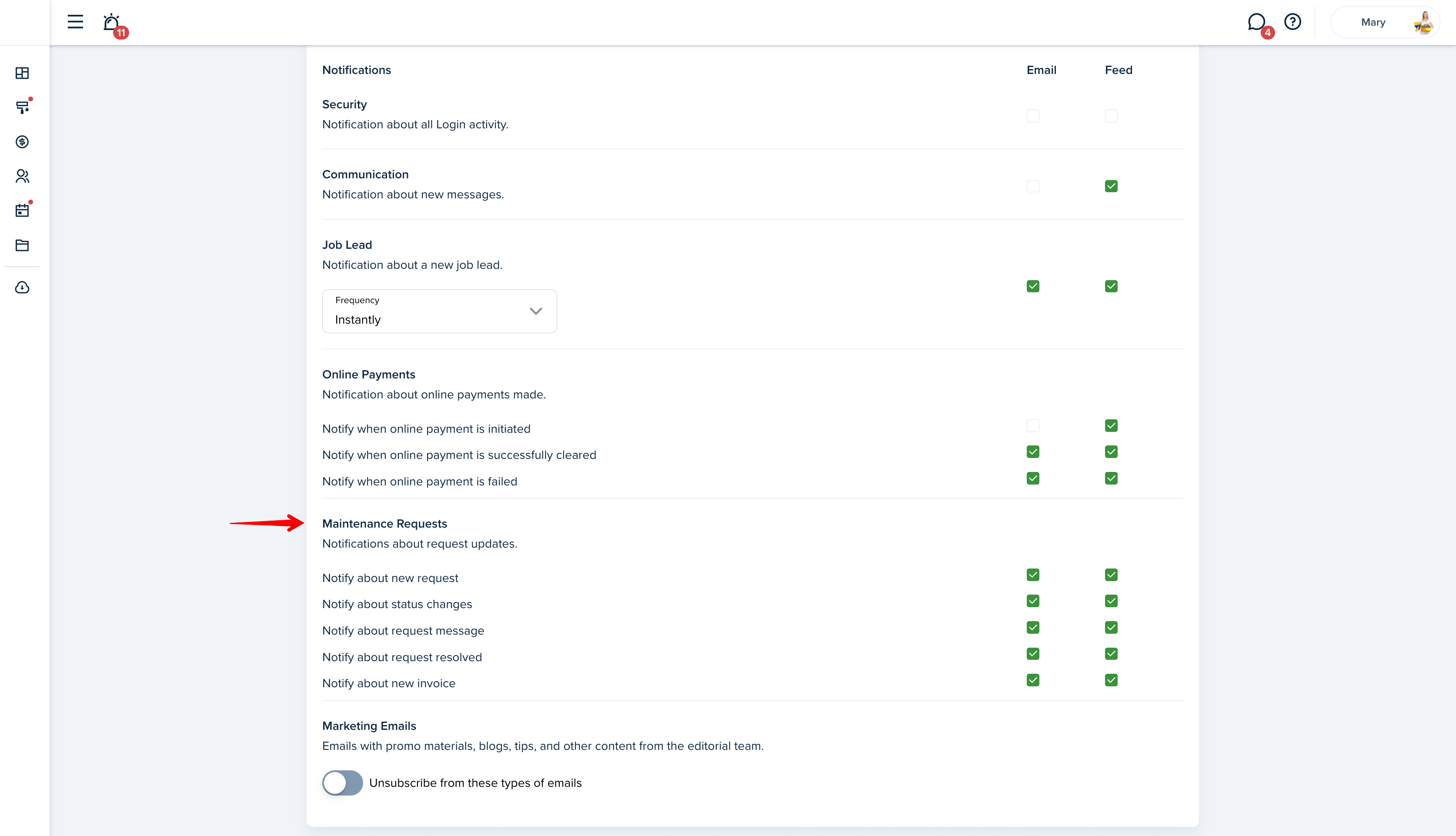Open the folder documents icon
The height and width of the screenshot is (836, 1456).
point(22,245)
